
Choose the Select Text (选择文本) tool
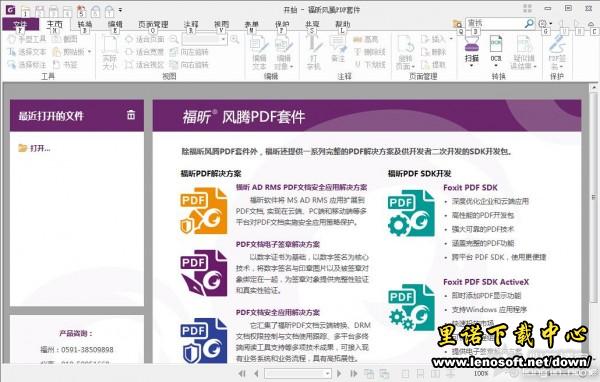pyautogui.click(x=27, y=52)
